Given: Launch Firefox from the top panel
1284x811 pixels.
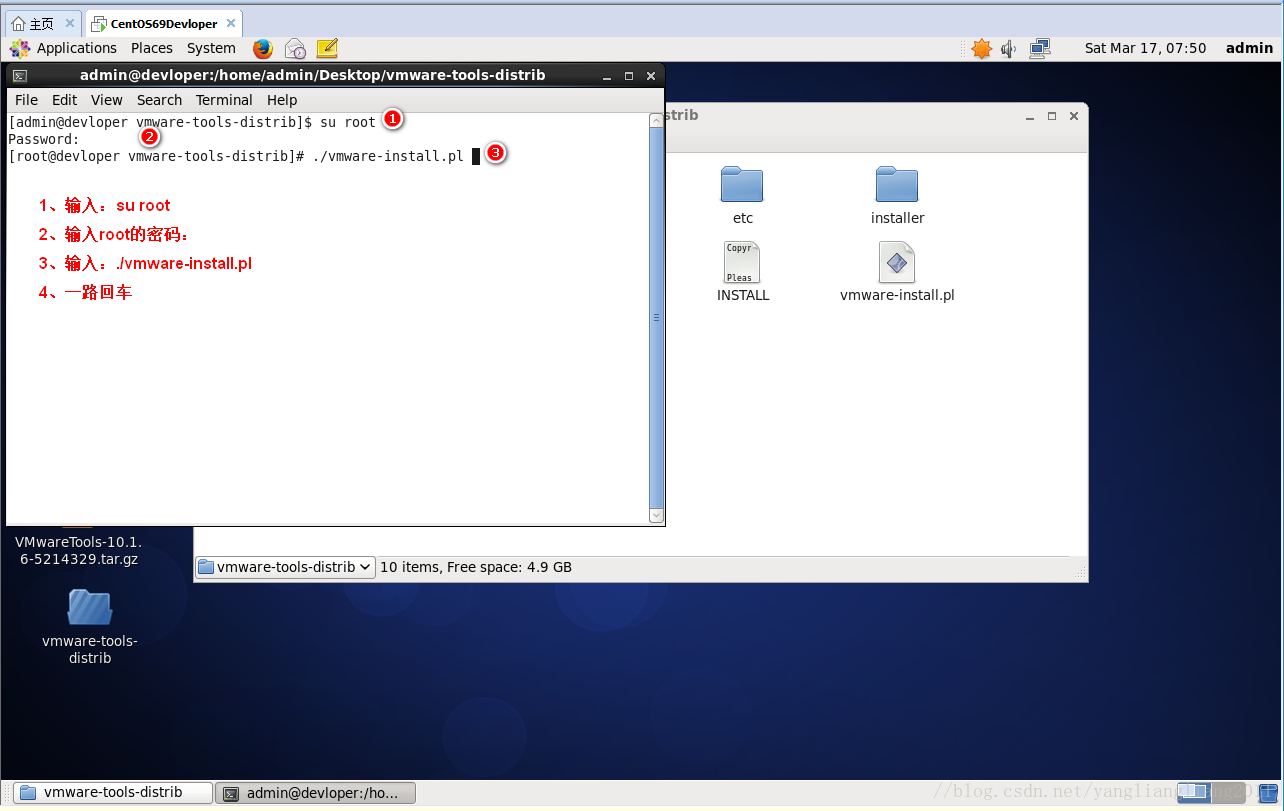Looking at the screenshot, I should coord(263,48).
